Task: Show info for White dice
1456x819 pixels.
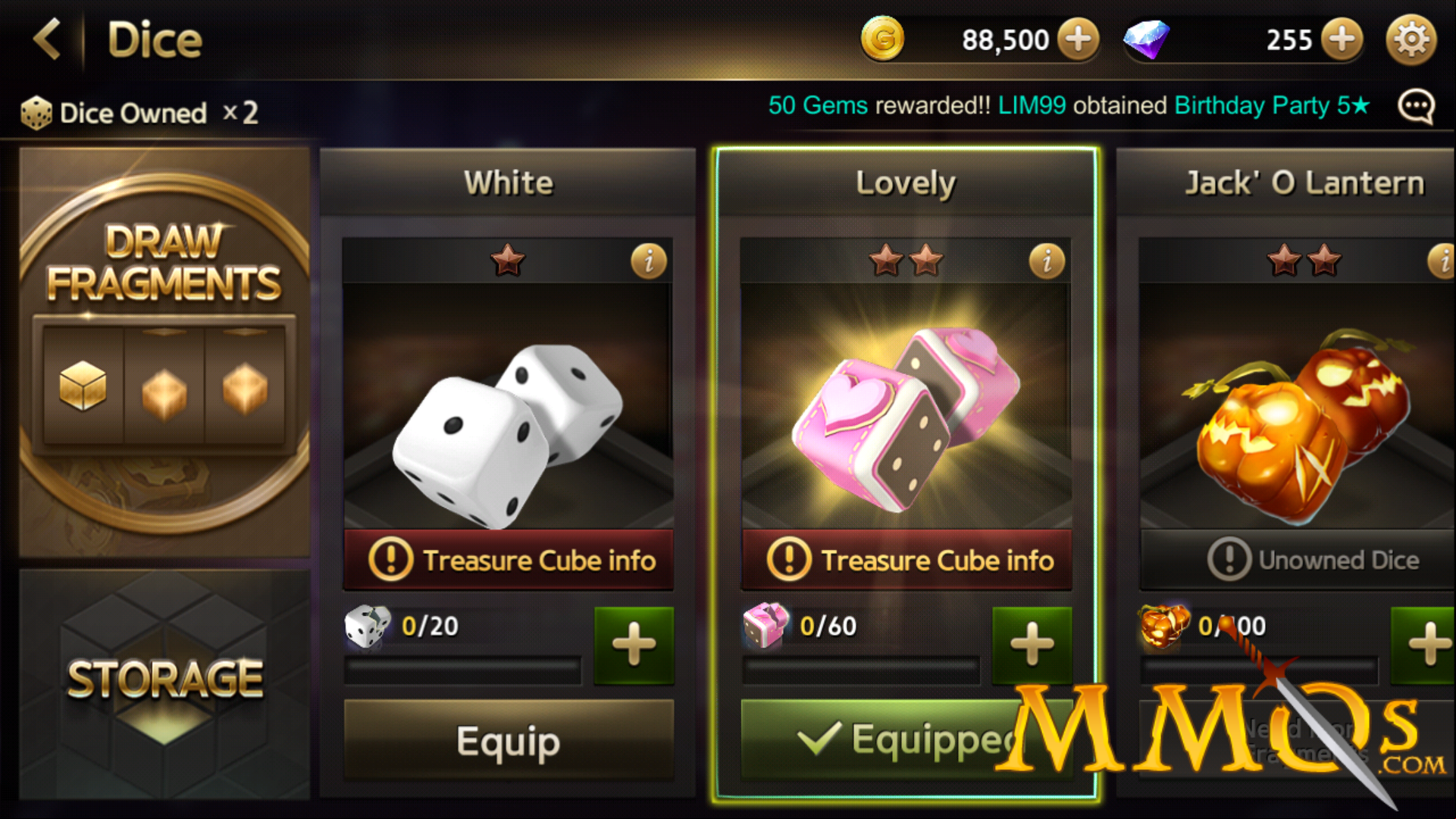Action: point(648,261)
